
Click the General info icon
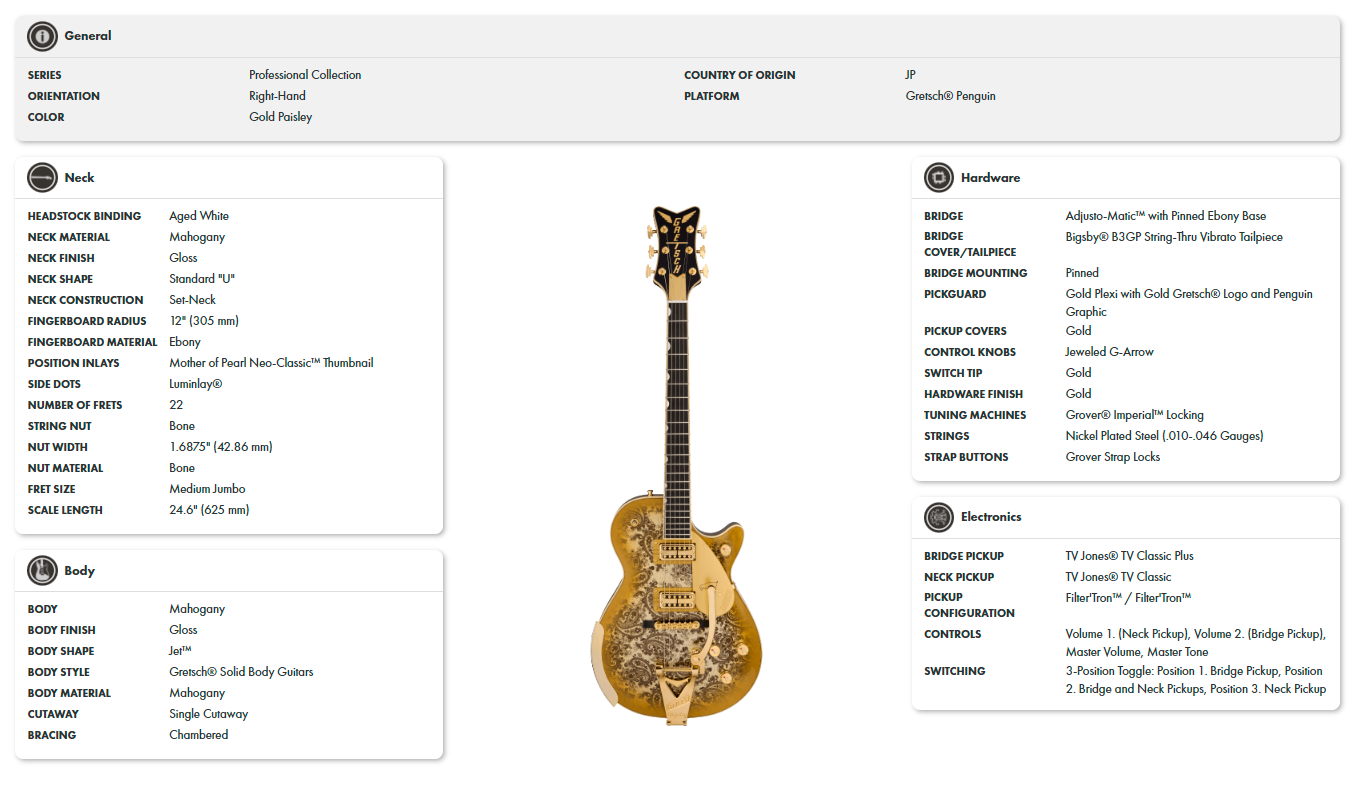point(42,36)
